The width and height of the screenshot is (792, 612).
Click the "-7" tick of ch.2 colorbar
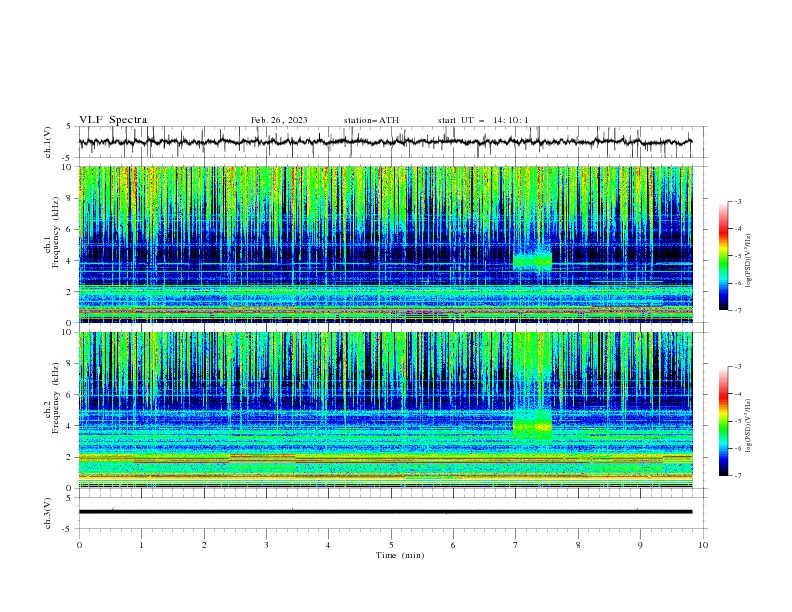point(737,475)
